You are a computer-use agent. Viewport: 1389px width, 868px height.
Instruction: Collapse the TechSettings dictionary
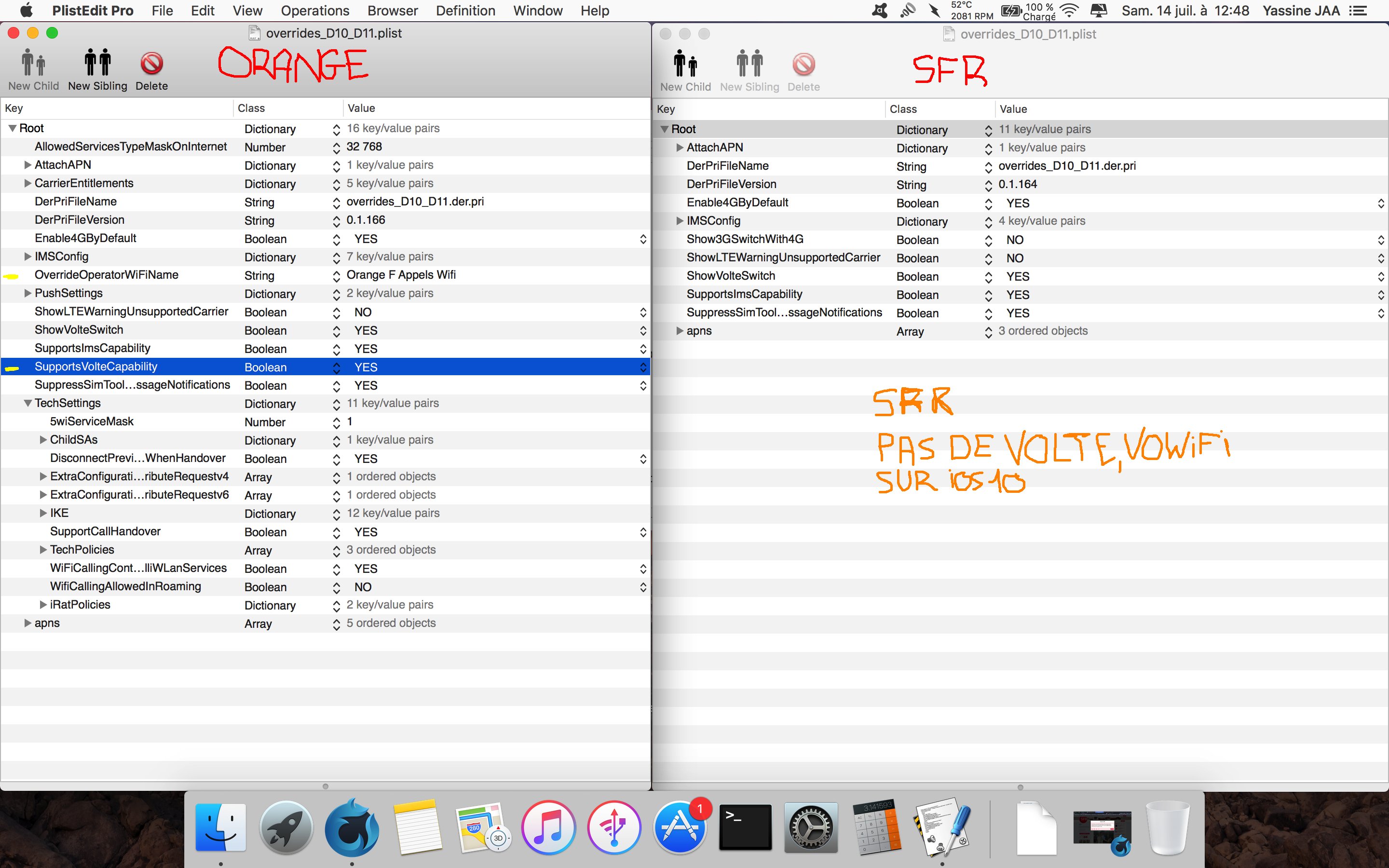click(x=27, y=404)
